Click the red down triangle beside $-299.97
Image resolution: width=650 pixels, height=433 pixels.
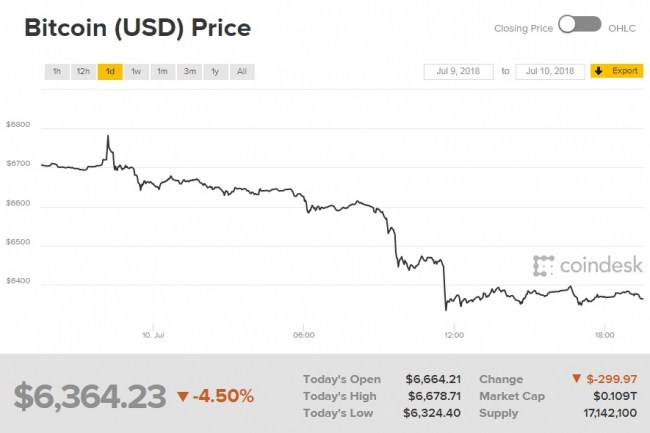coord(576,380)
